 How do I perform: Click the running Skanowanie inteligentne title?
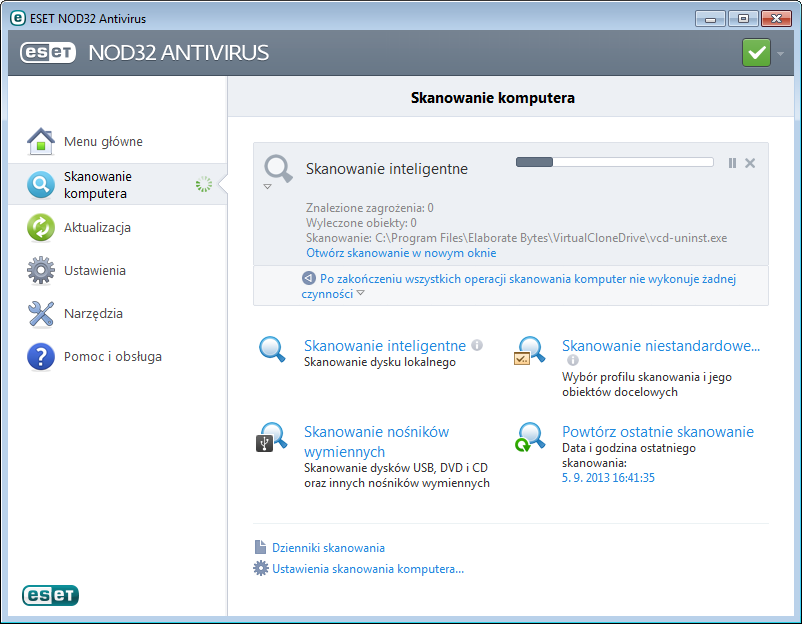click(x=387, y=169)
